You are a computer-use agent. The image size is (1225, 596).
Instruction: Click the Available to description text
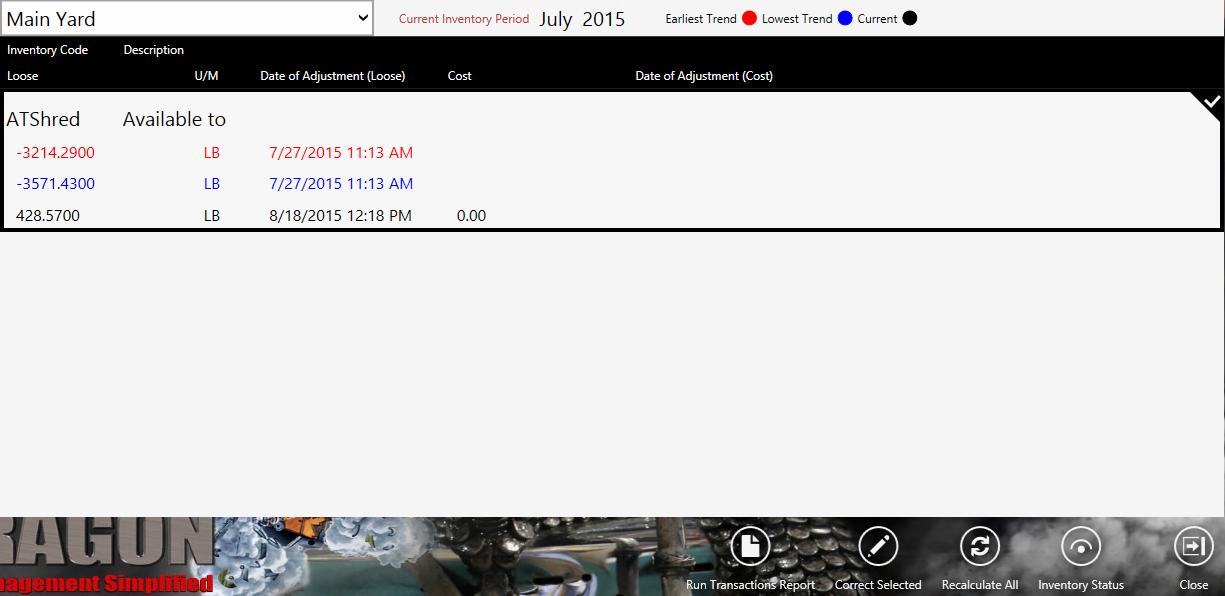point(174,120)
